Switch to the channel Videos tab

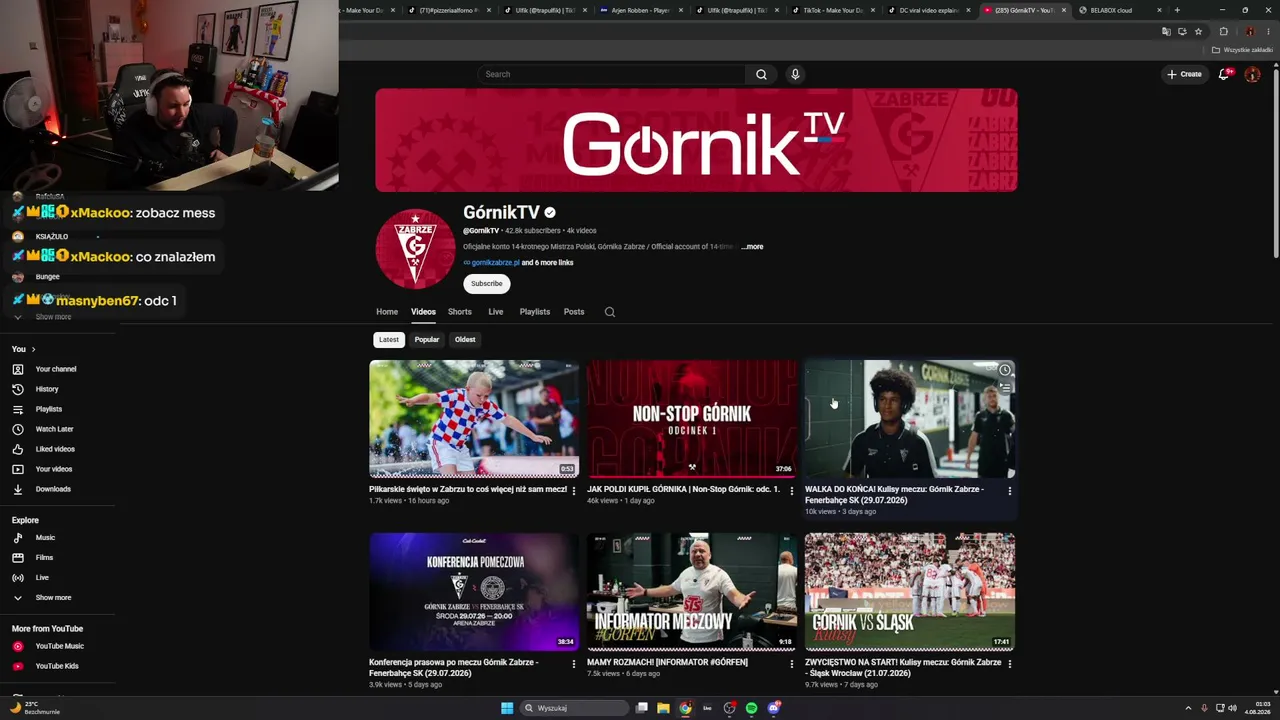(x=423, y=312)
